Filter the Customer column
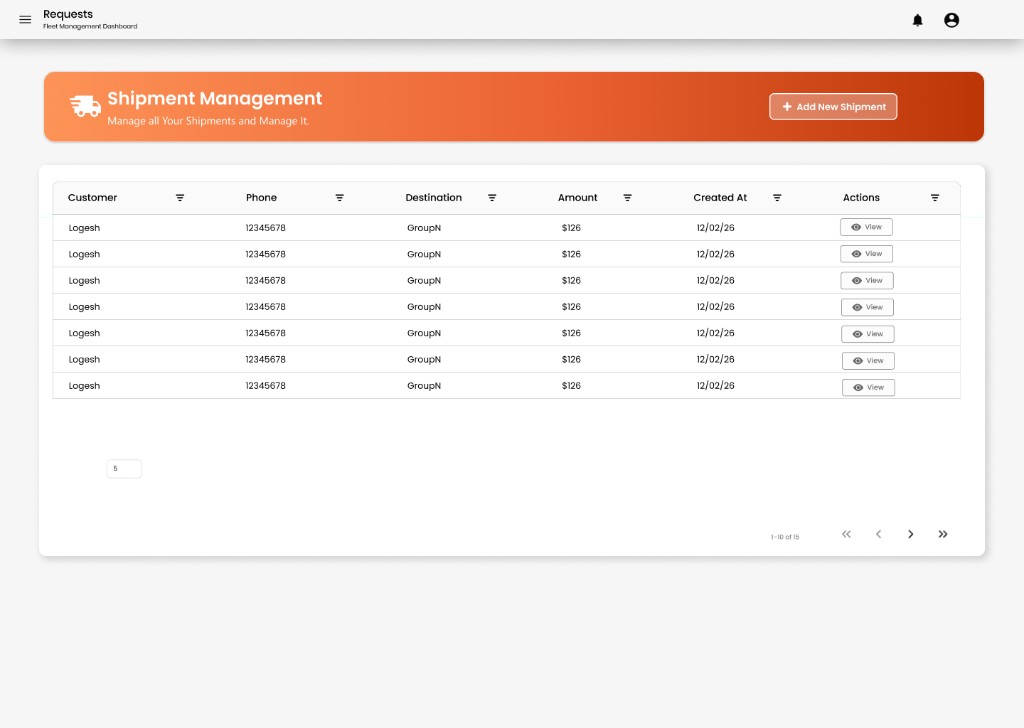 (180, 198)
